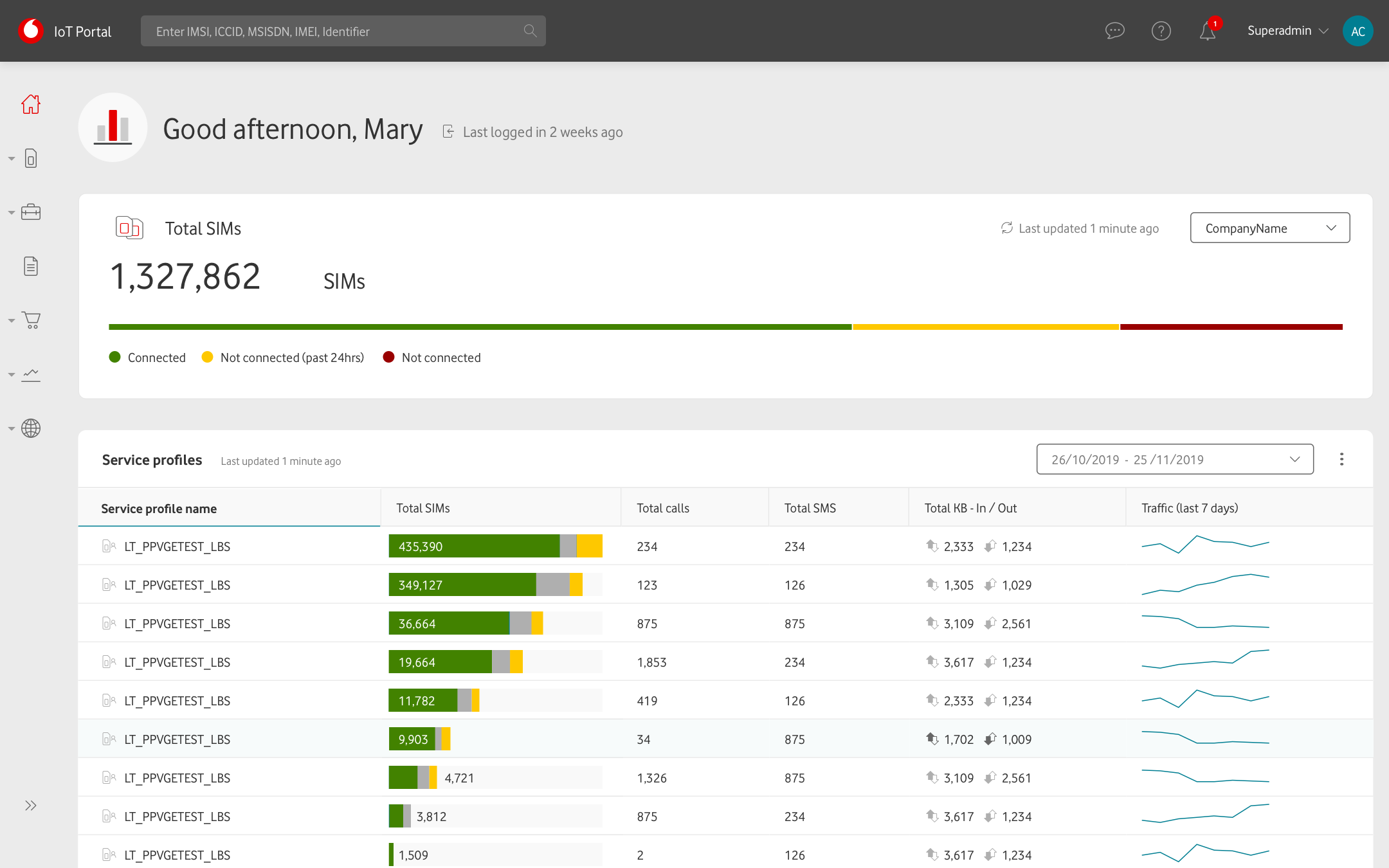Click the red Not connected bar segment
The width and height of the screenshot is (1389, 868).
[x=1231, y=327]
